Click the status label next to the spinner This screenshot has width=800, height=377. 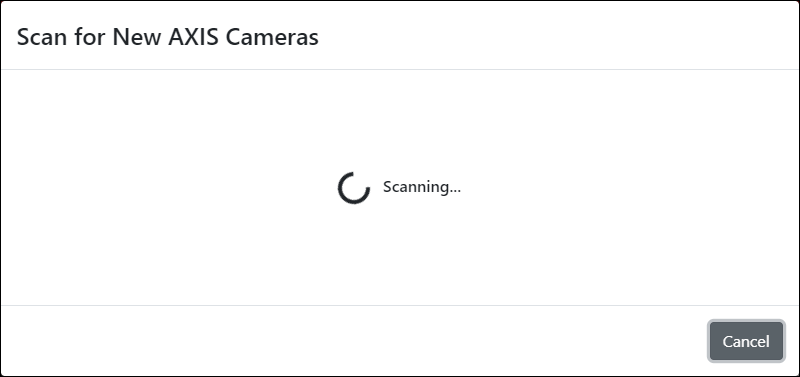tap(422, 187)
